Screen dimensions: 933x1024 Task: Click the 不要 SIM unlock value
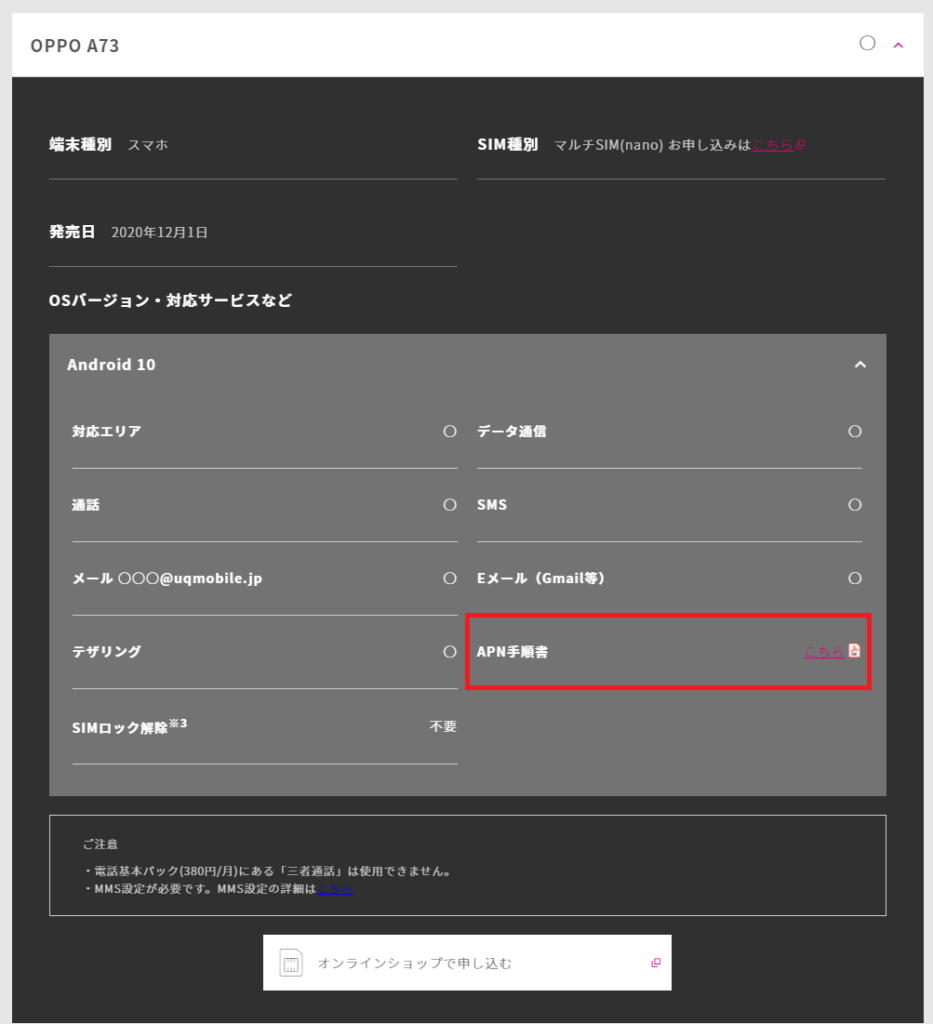point(443,726)
